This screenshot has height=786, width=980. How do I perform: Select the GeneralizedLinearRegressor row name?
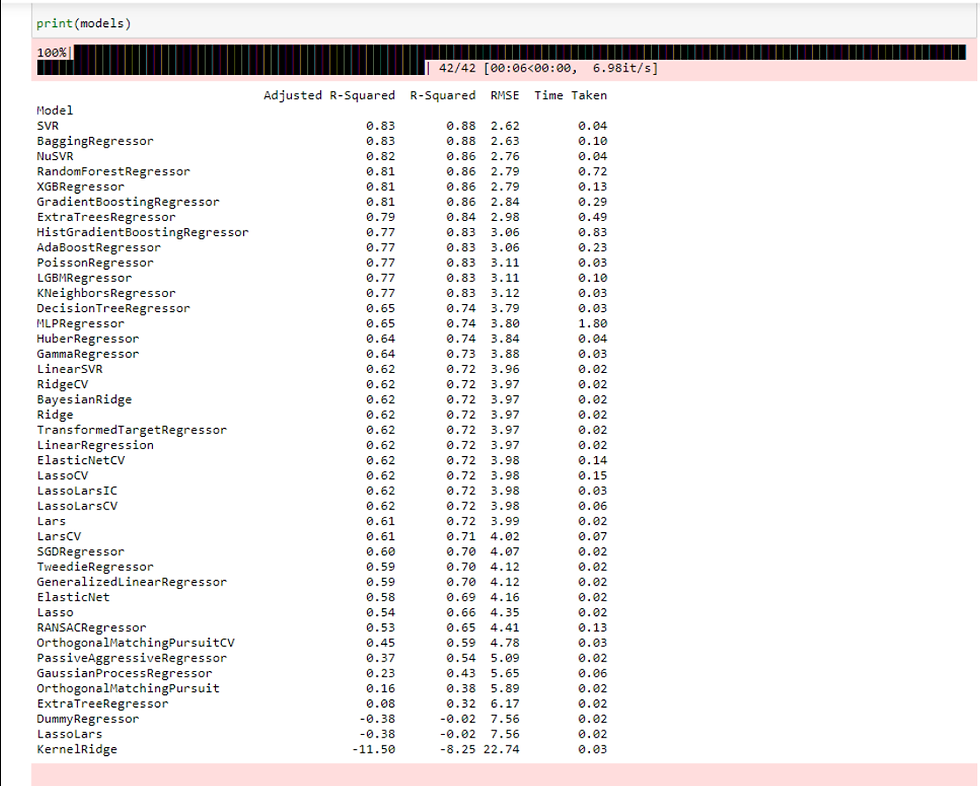pos(132,582)
